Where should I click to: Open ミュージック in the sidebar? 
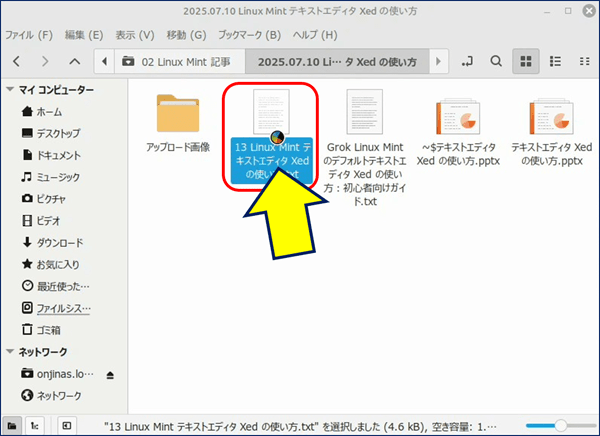[51, 177]
